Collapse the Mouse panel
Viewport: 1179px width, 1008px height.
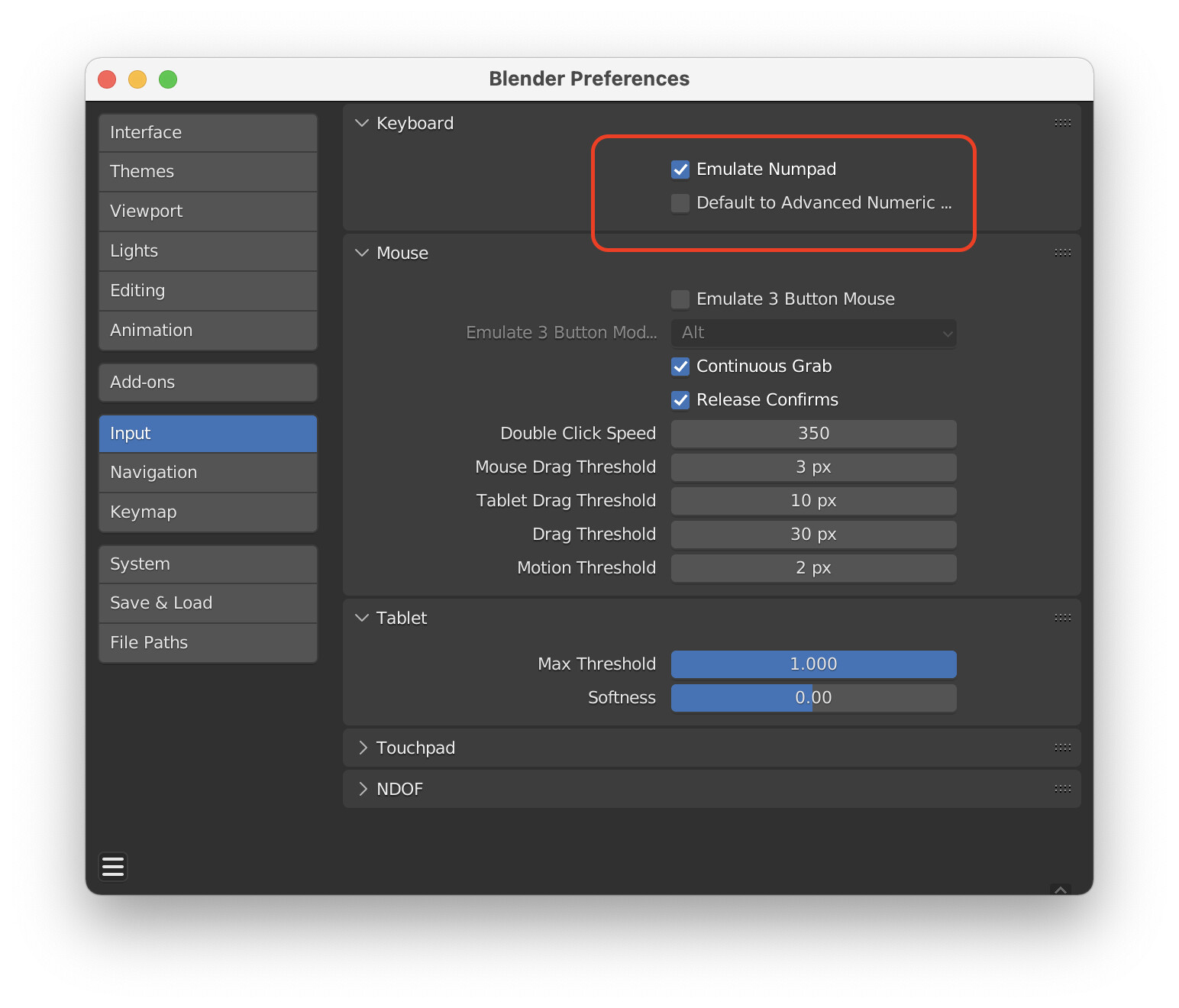click(x=362, y=253)
